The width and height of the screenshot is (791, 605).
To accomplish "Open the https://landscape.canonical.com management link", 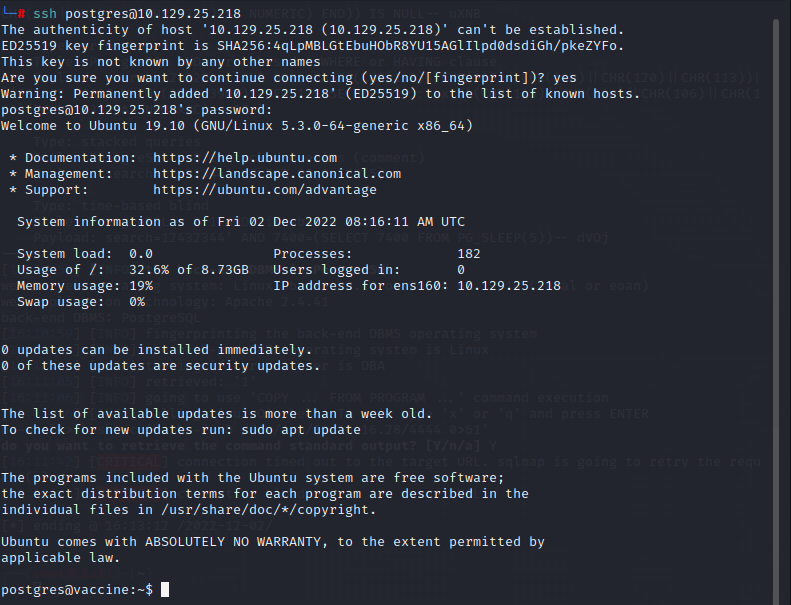I will coord(277,174).
